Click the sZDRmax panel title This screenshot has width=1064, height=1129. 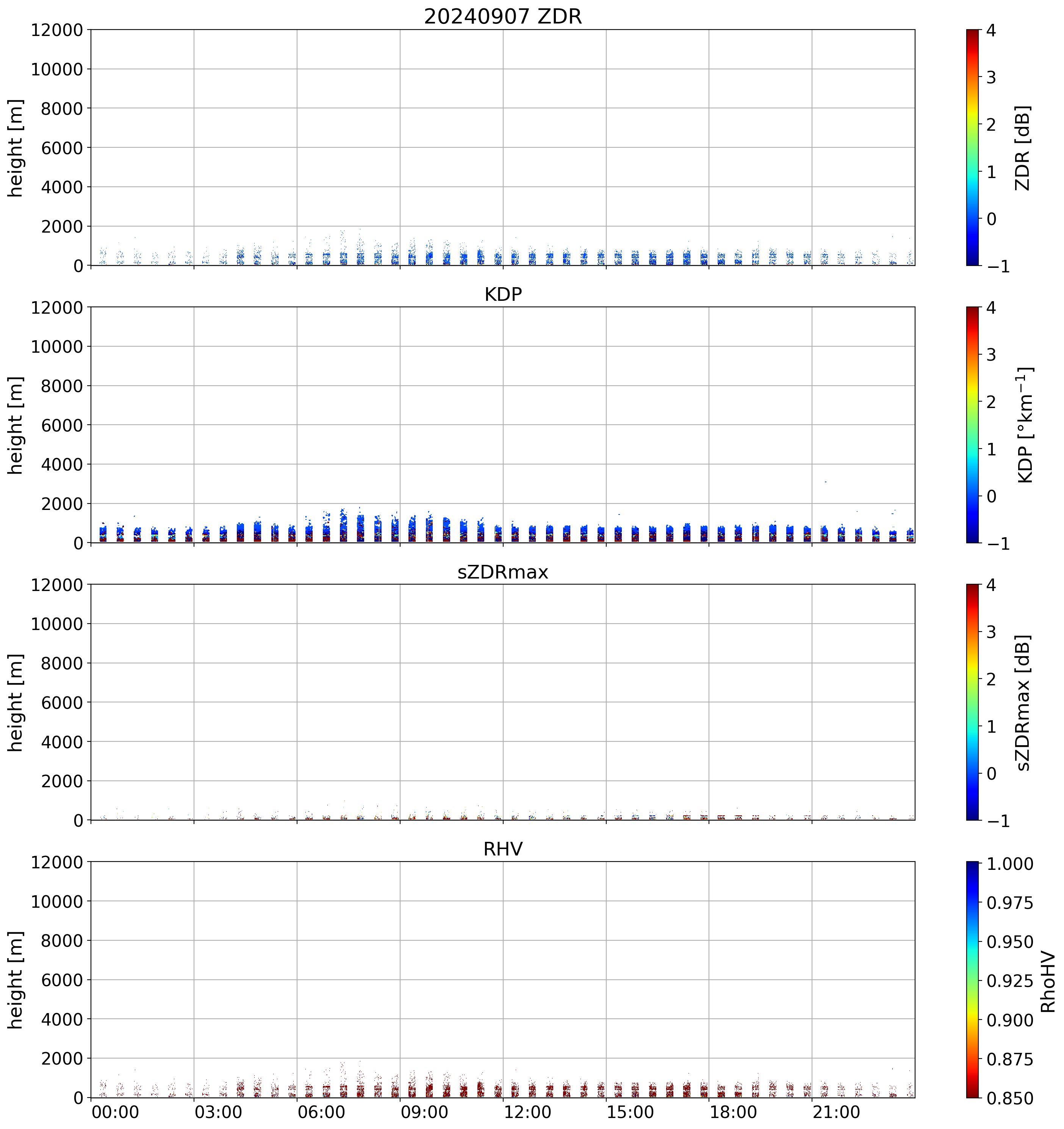point(503,571)
